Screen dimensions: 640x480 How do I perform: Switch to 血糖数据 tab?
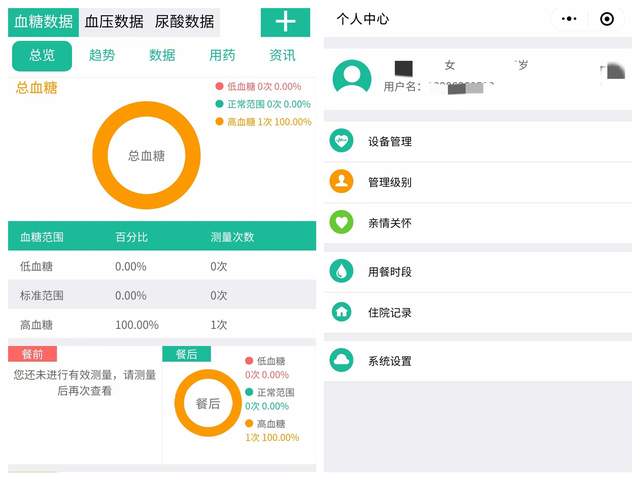point(43,22)
